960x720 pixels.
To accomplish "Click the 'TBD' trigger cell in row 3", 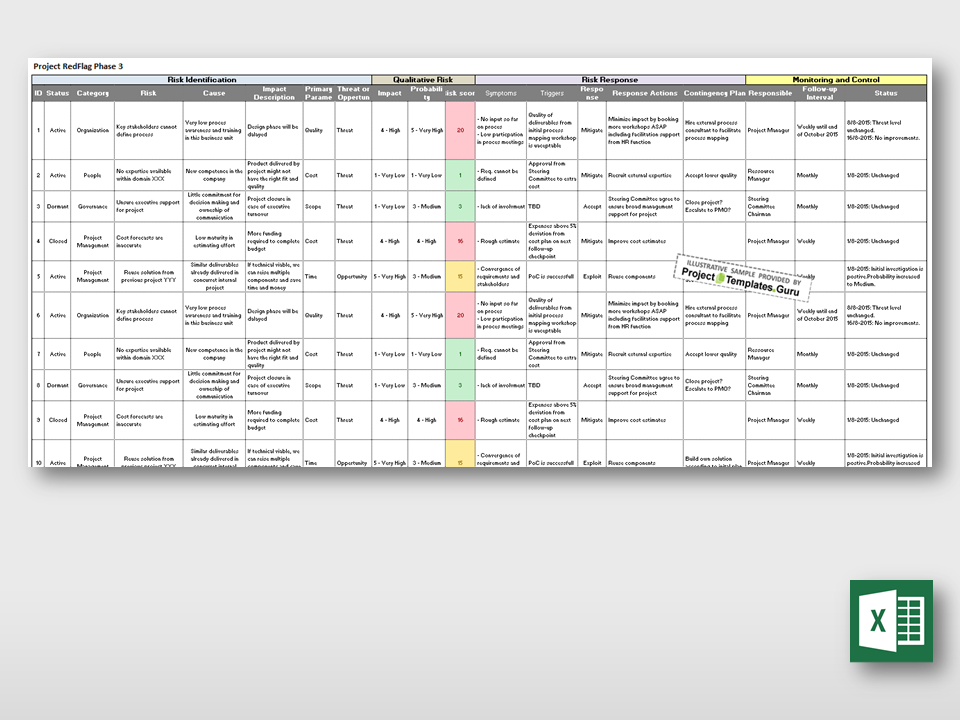I will click(552, 206).
